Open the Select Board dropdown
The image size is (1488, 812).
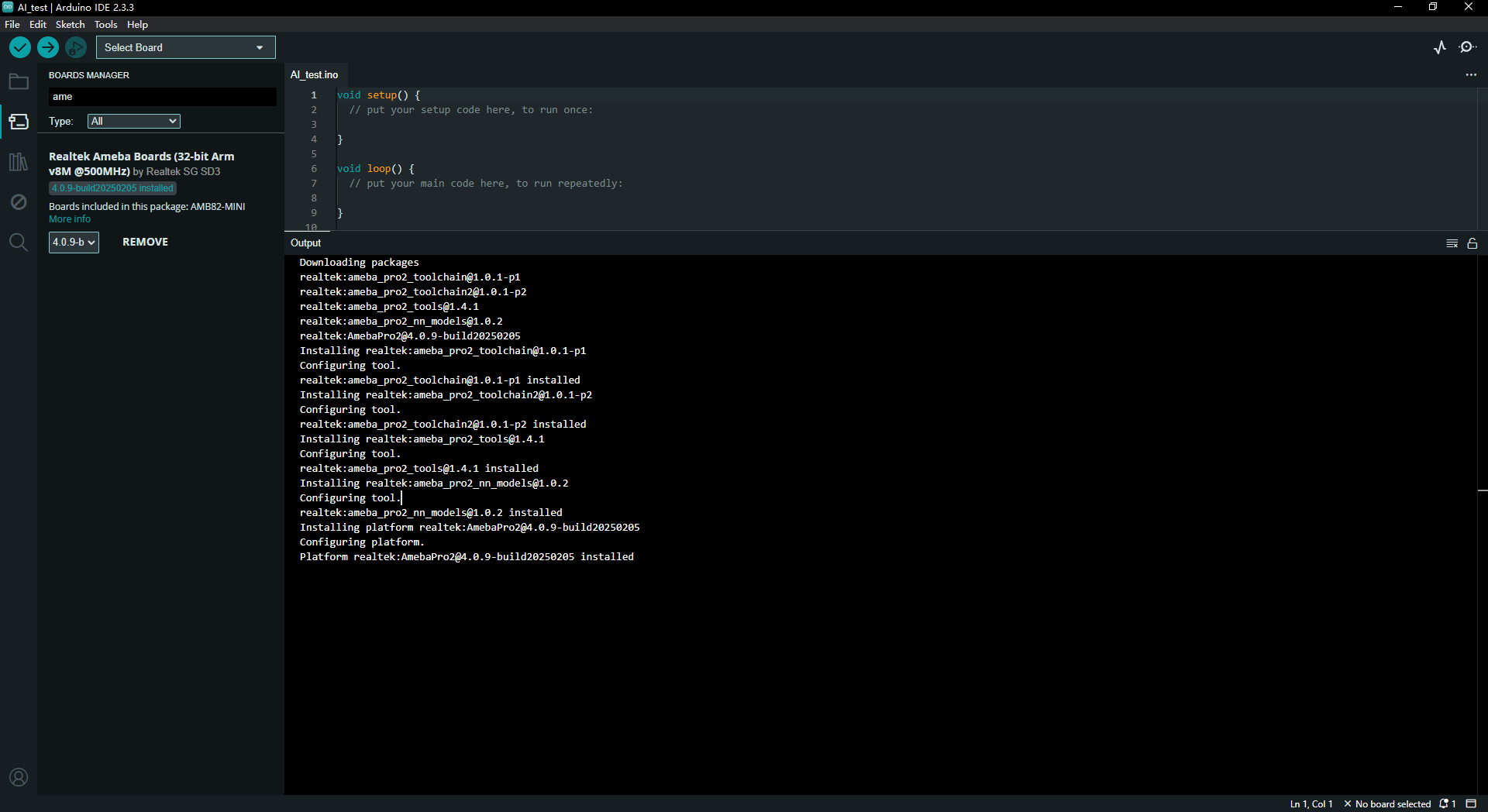tap(185, 47)
